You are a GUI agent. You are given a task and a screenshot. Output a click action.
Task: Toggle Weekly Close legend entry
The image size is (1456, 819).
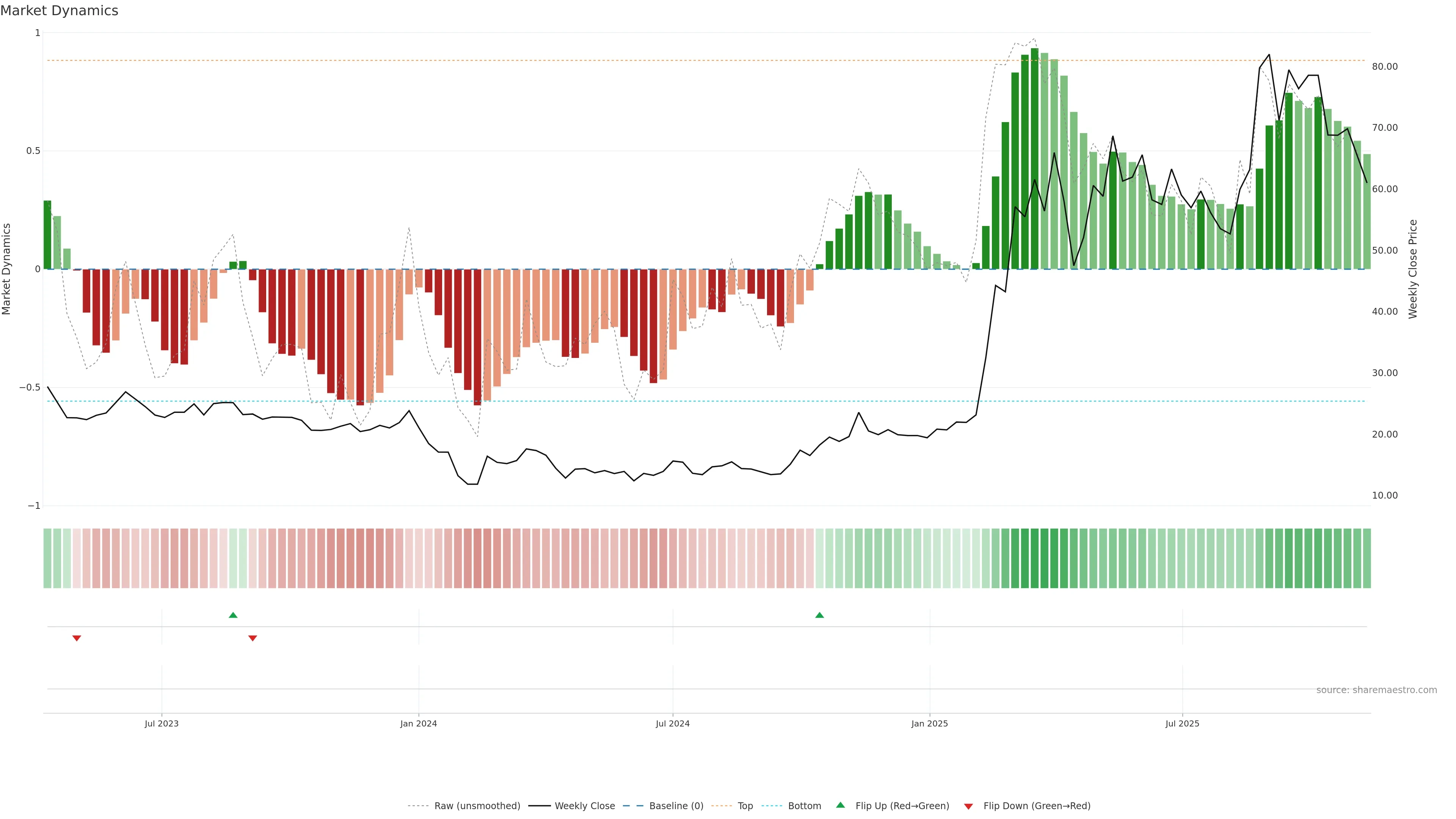click(584, 806)
